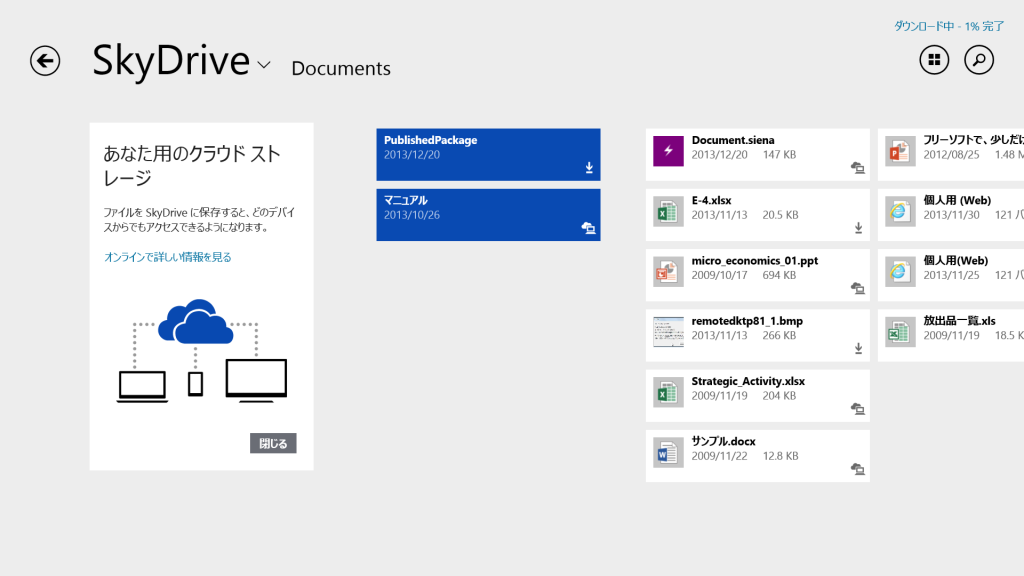Click the 個人用 (Web) 2013/11/30 IE icon
This screenshot has height=576, width=1024.
coord(900,212)
